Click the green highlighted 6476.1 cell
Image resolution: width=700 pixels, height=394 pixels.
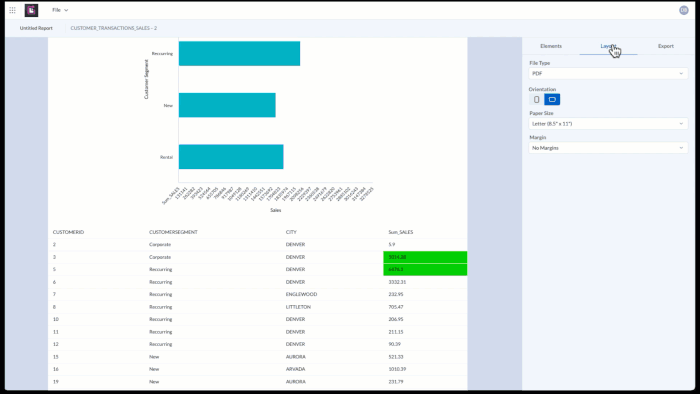[425, 270]
